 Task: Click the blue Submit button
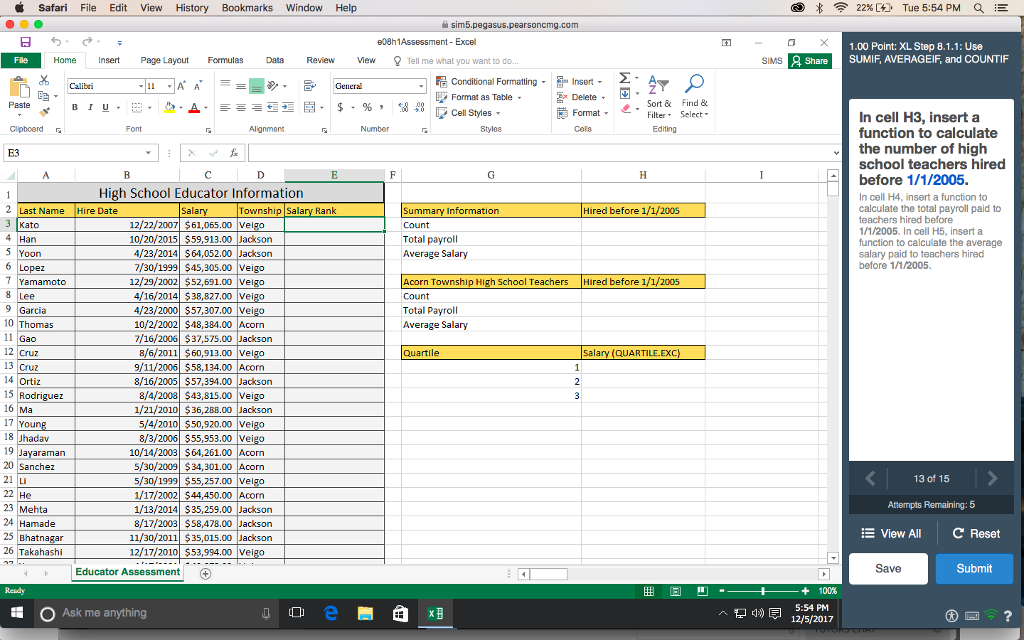(973, 568)
